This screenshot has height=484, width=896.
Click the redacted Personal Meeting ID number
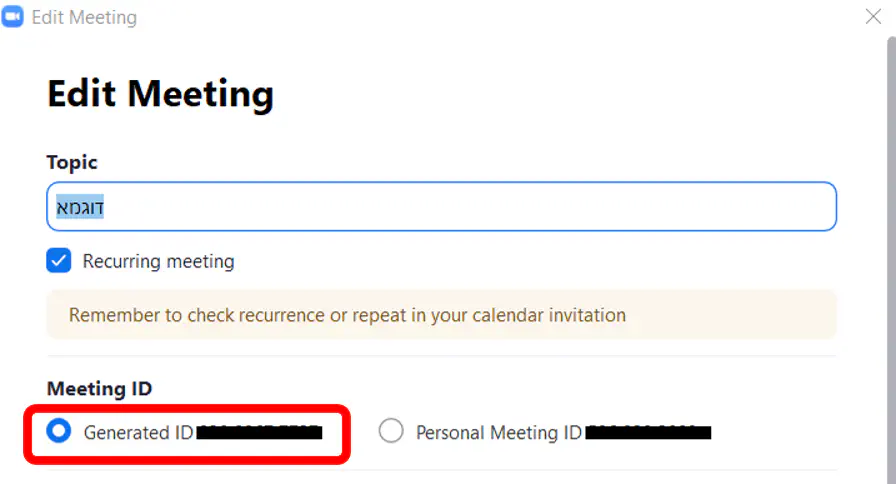[x=648, y=432]
